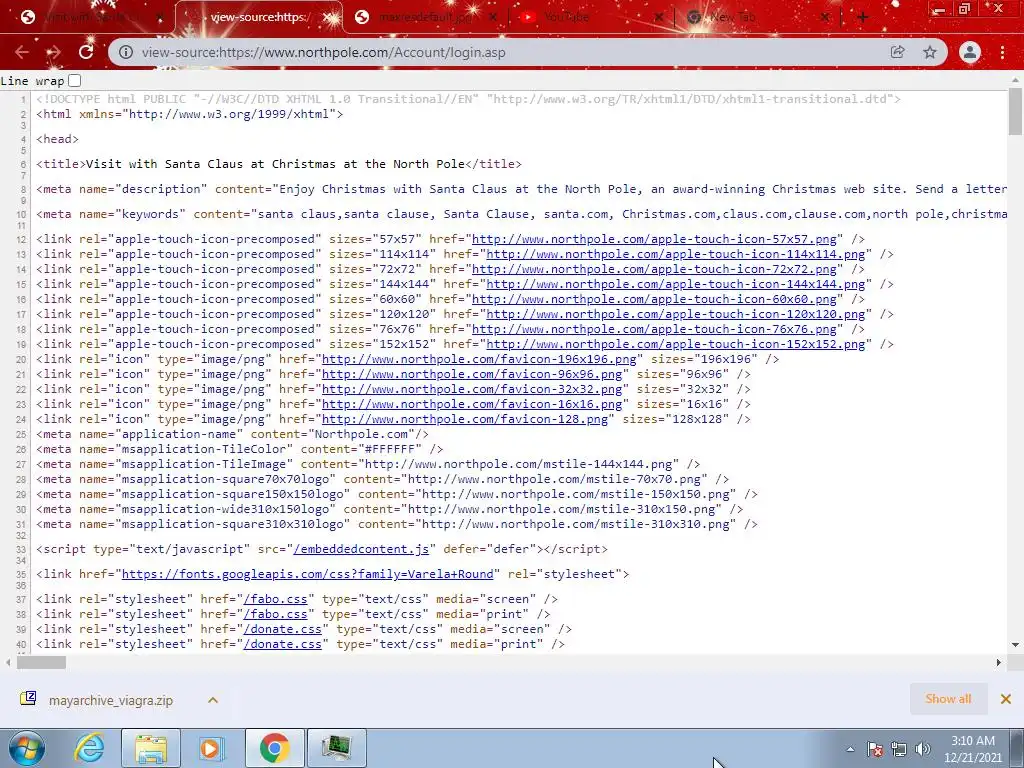1024x768 pixels.
Task: Go back to the previous page
Action: (22, 52)
